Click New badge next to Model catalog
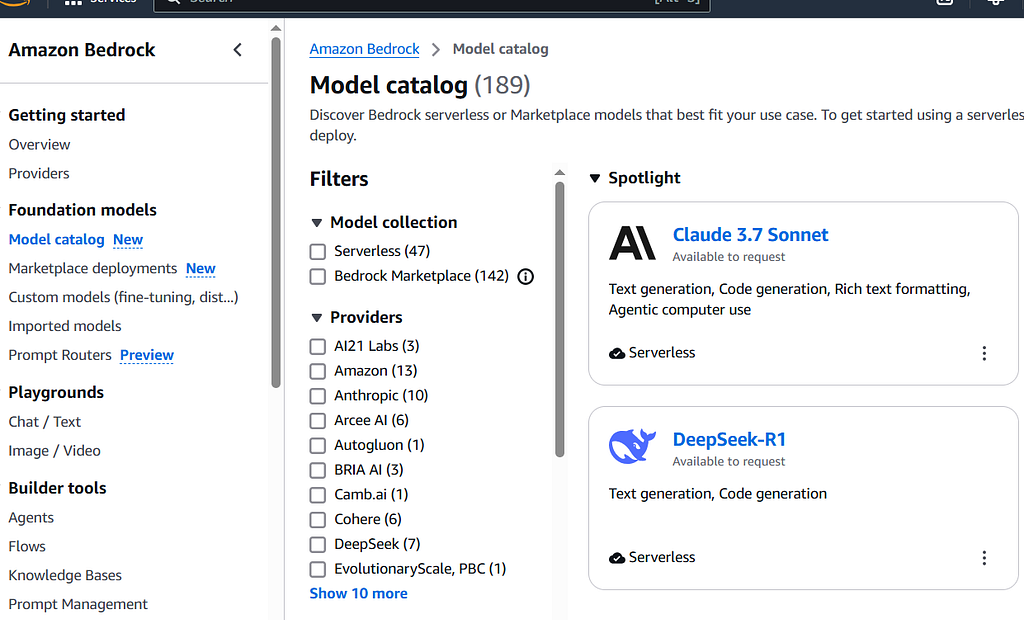The image size is (1024, 620). pyautogui.click(x=128, y=240)
